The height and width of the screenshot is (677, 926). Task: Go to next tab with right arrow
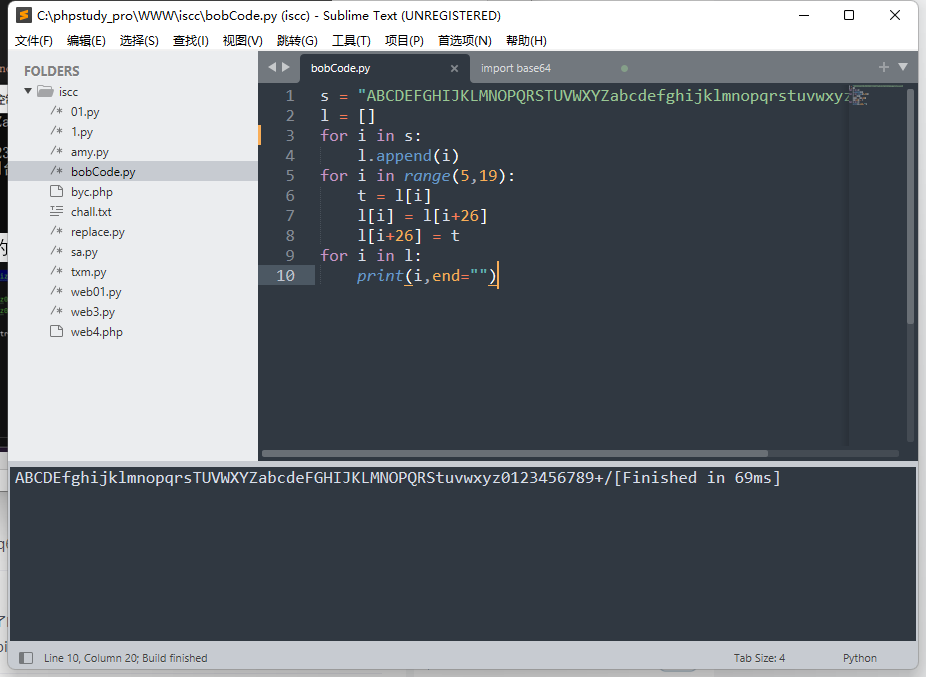coord(286,67)
